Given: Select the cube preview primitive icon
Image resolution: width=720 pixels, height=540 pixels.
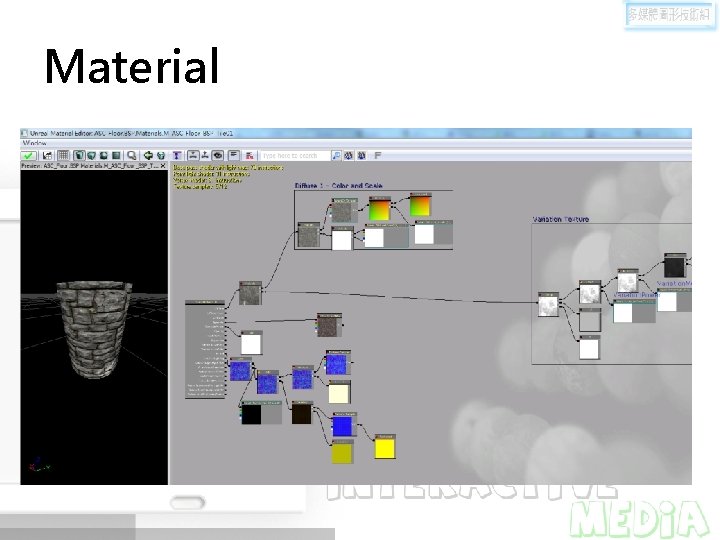Looking at the screenshot, I should coord(91,156).
